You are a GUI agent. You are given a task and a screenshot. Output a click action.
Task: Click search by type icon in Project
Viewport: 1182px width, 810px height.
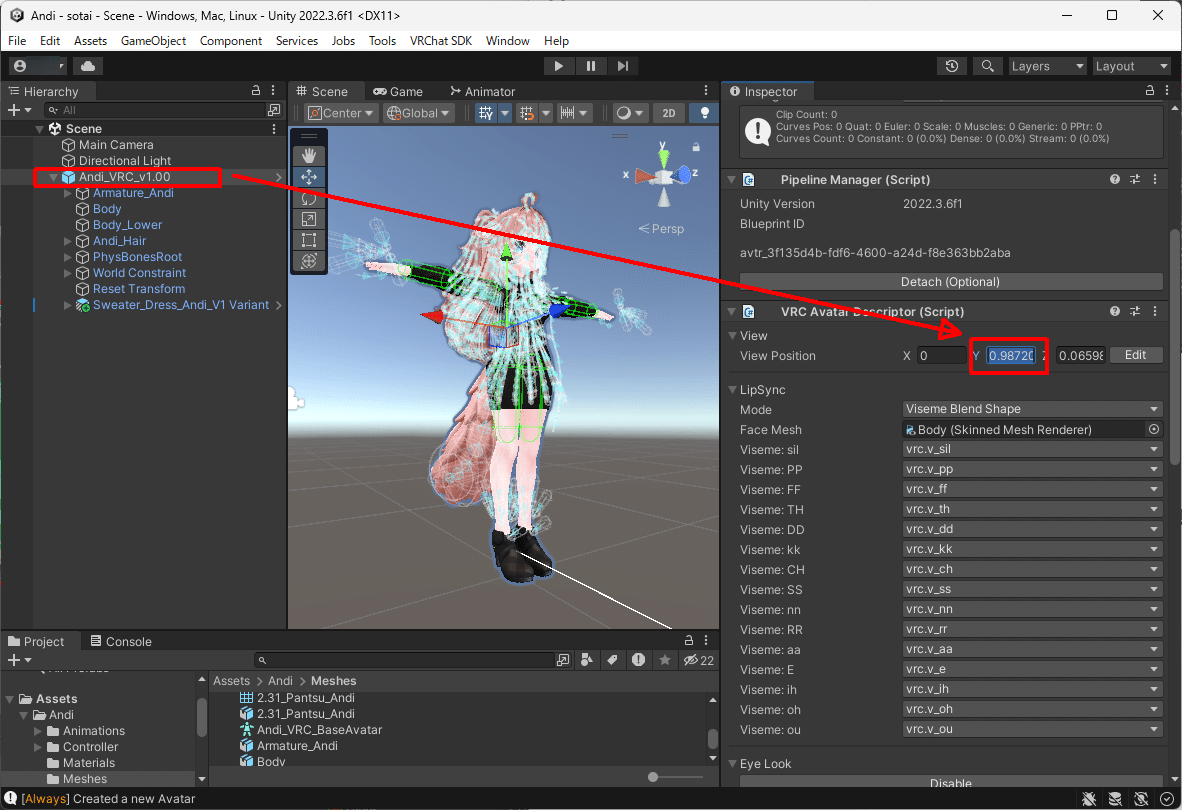tap(587, 660)
